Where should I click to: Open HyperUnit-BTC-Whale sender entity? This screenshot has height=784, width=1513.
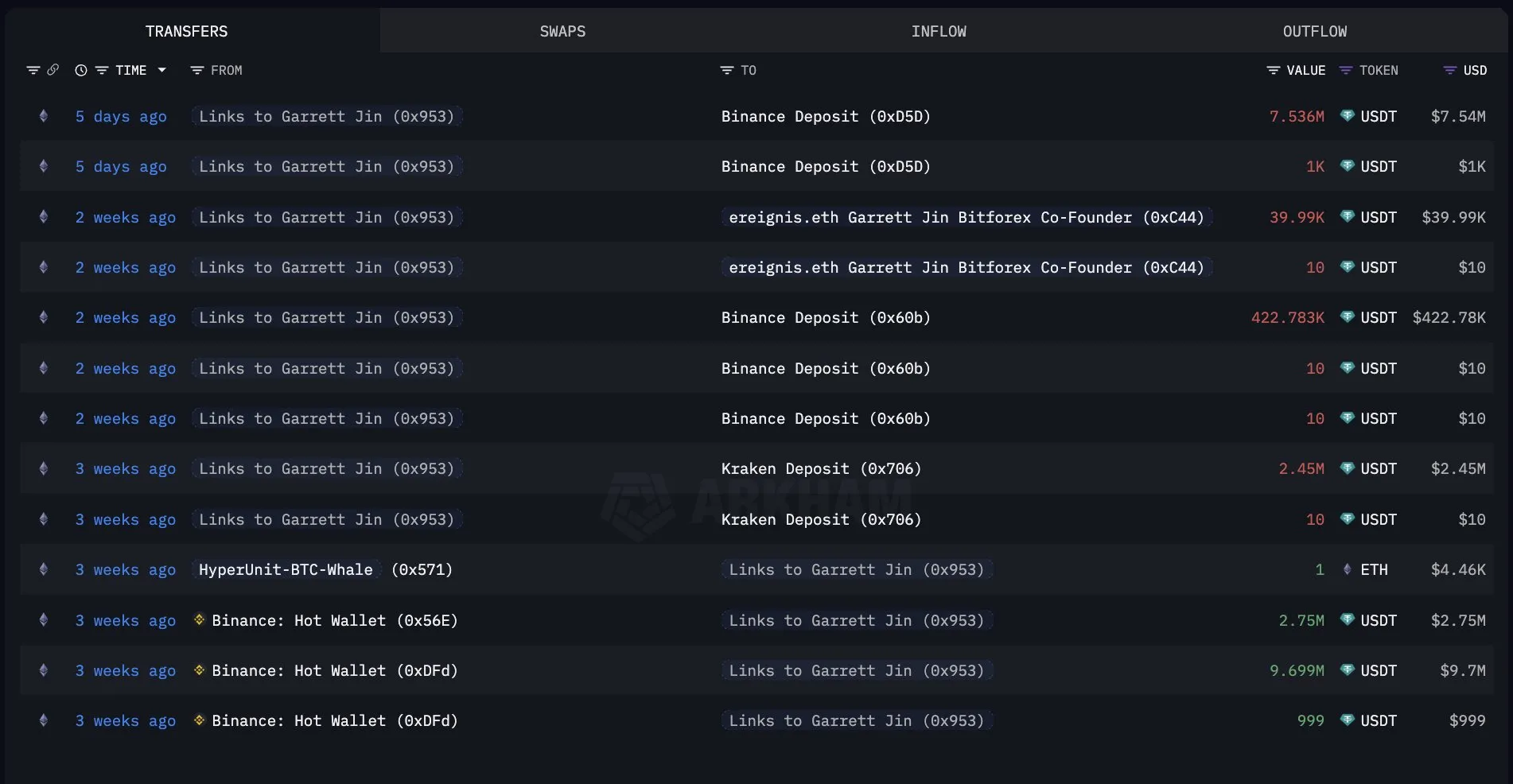click(x=286, y=569)
